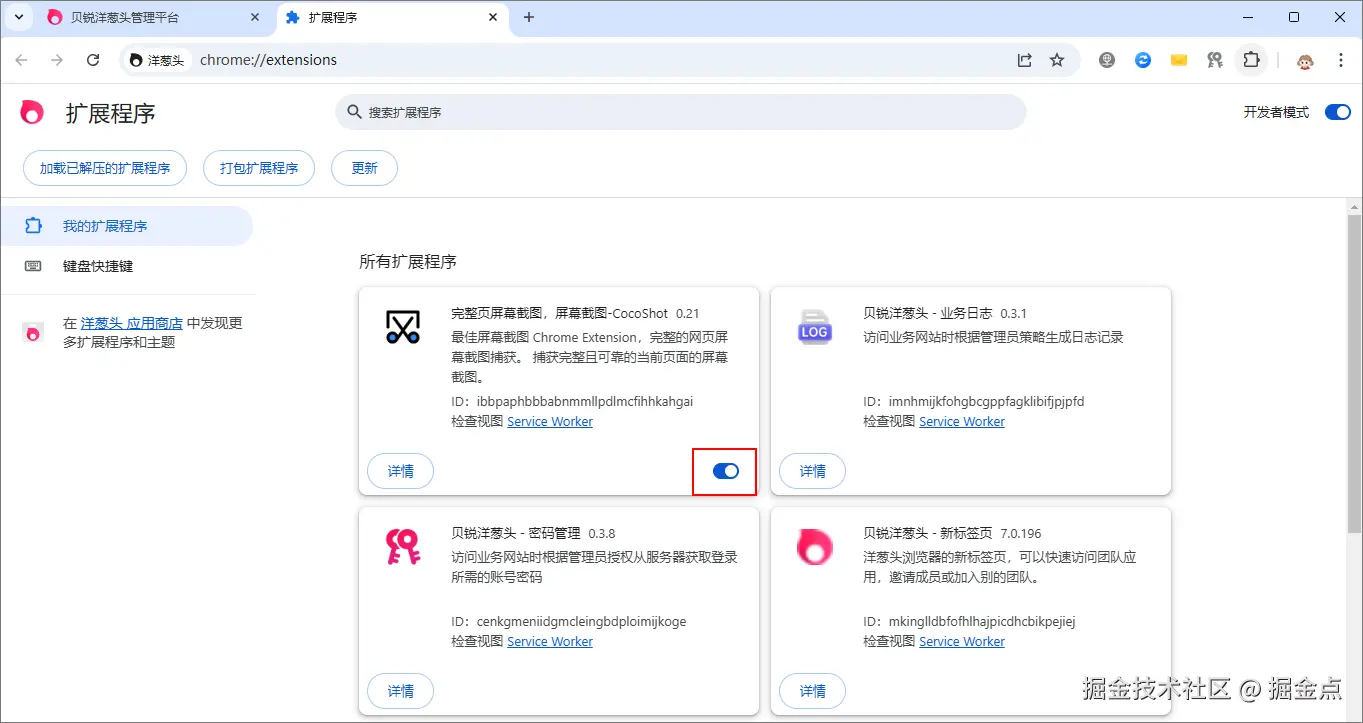
Task: Click the LOG icon of 贝锐洋葱头 - 业务日志
Action: point(814,327)
